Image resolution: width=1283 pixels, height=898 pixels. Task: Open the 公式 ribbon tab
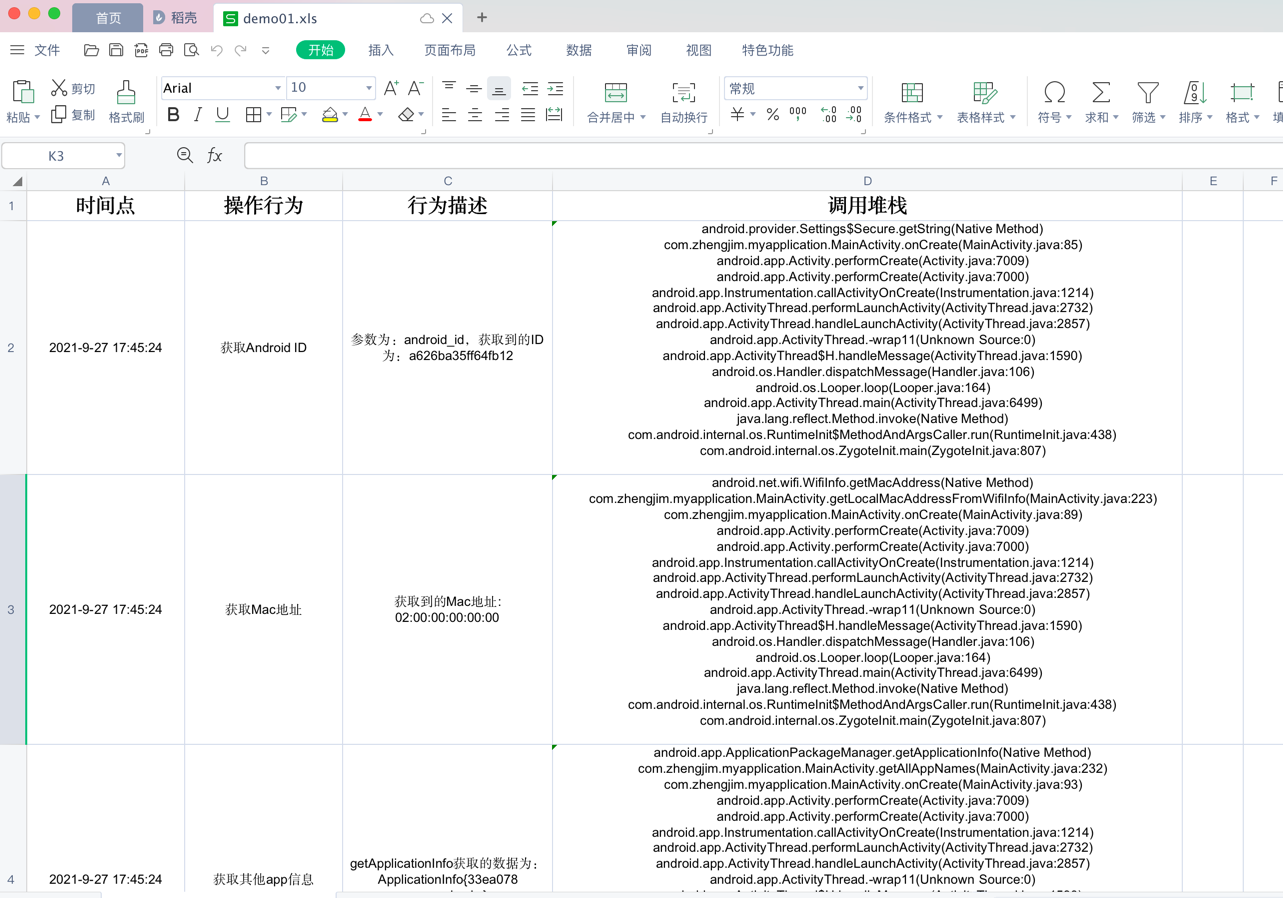coord(519,50)
